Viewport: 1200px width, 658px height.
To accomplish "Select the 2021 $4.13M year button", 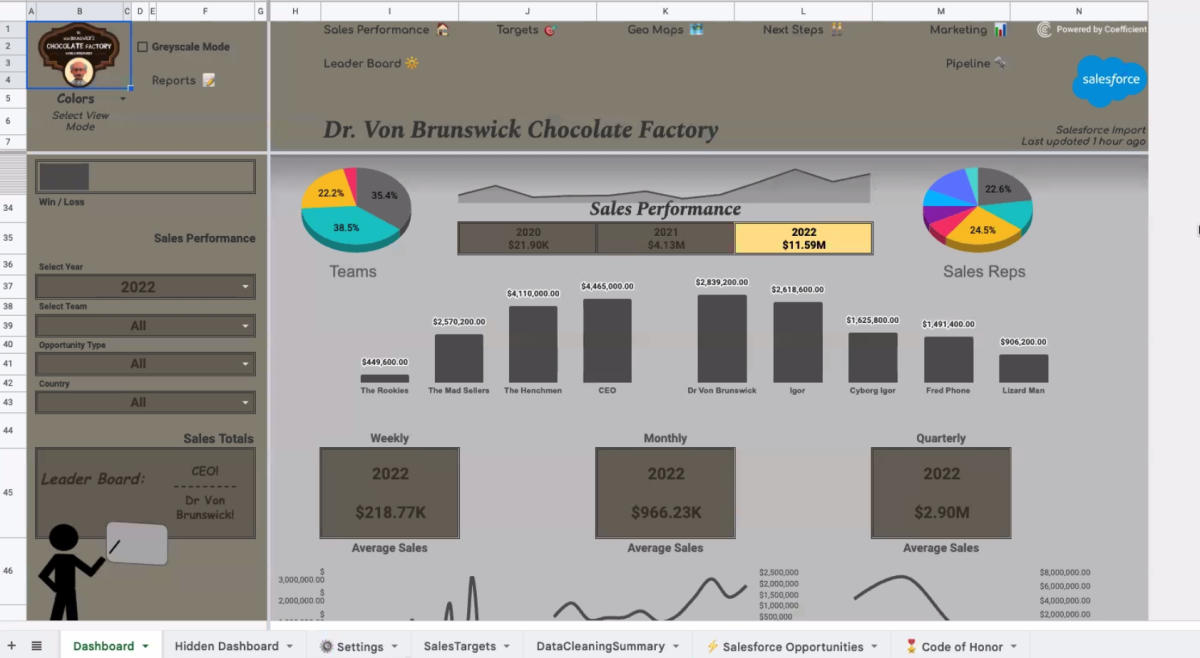I will 665,238.
